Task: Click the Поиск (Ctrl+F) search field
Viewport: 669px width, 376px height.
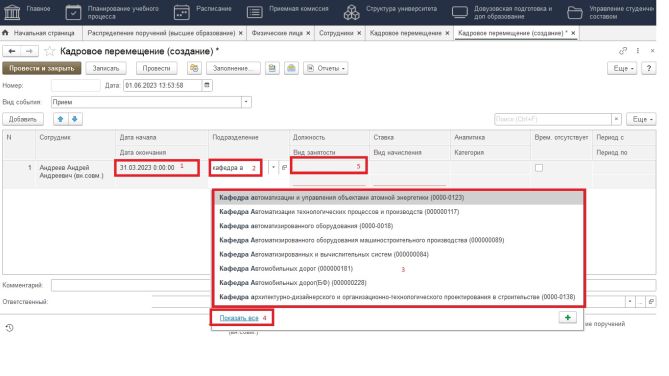Action: tap(553, 119)
